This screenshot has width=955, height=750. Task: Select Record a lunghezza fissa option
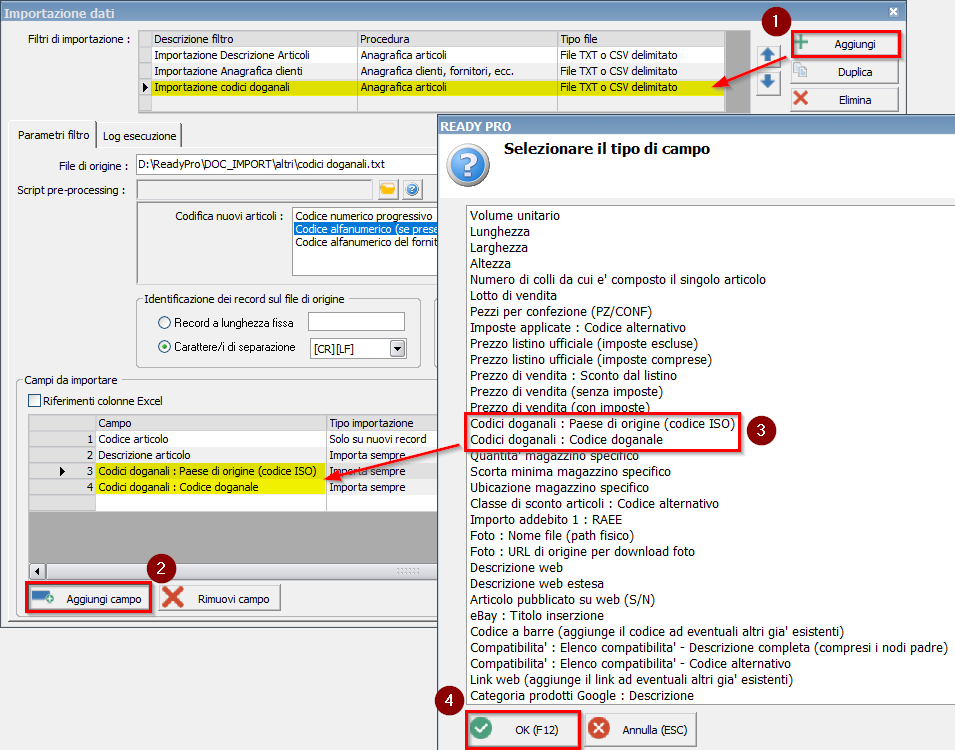(x=165, y=322)
